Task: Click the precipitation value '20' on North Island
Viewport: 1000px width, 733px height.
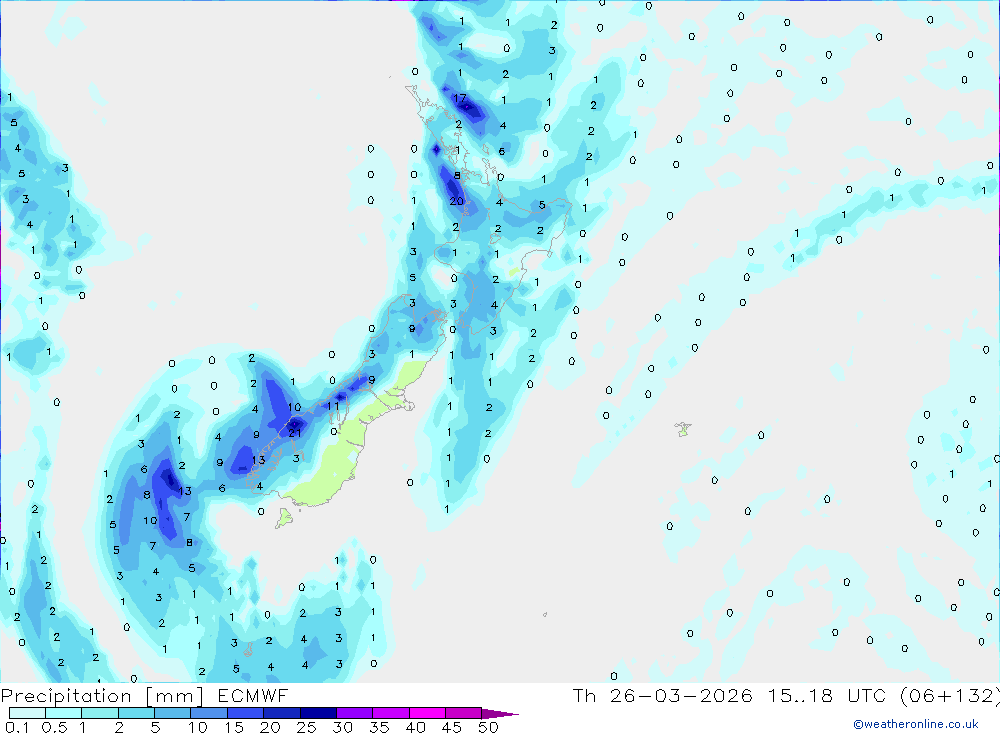Action: tap(457, 201)
